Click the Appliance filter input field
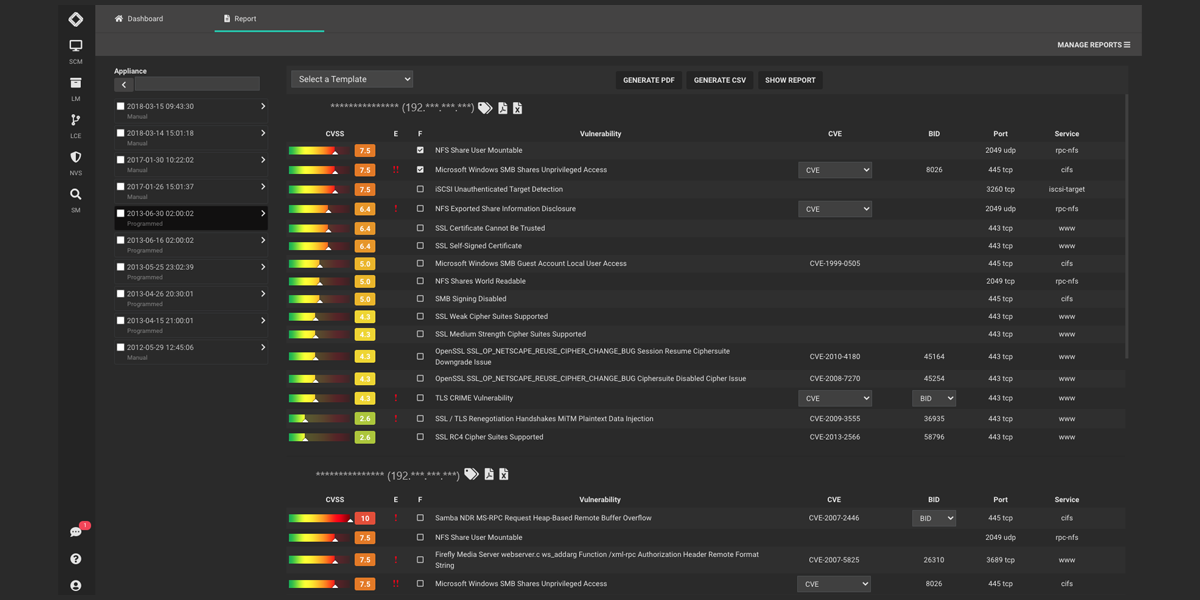The width and height of the screenshot is (1200, 600). tap(197, 85)
